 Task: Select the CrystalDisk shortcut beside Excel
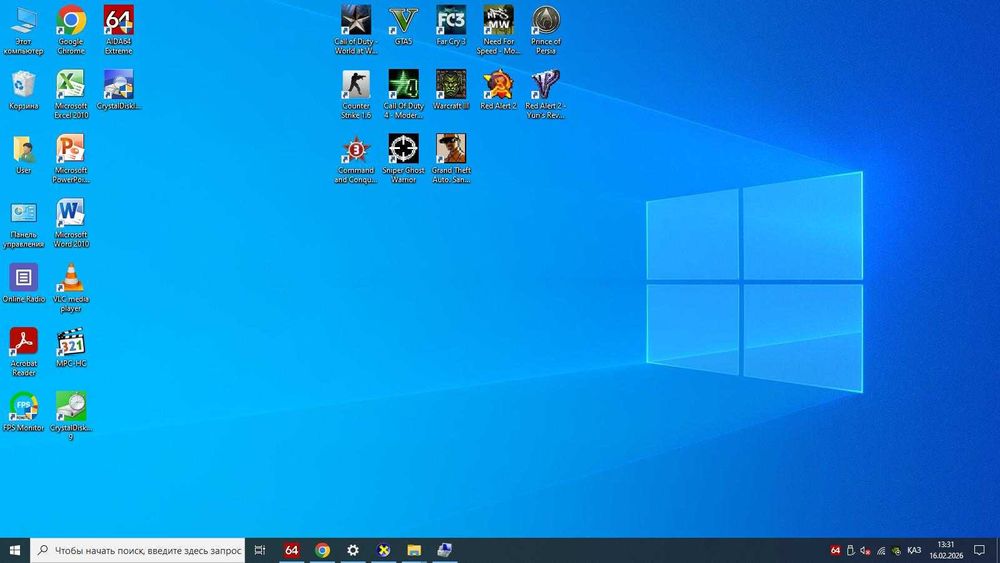119,91
